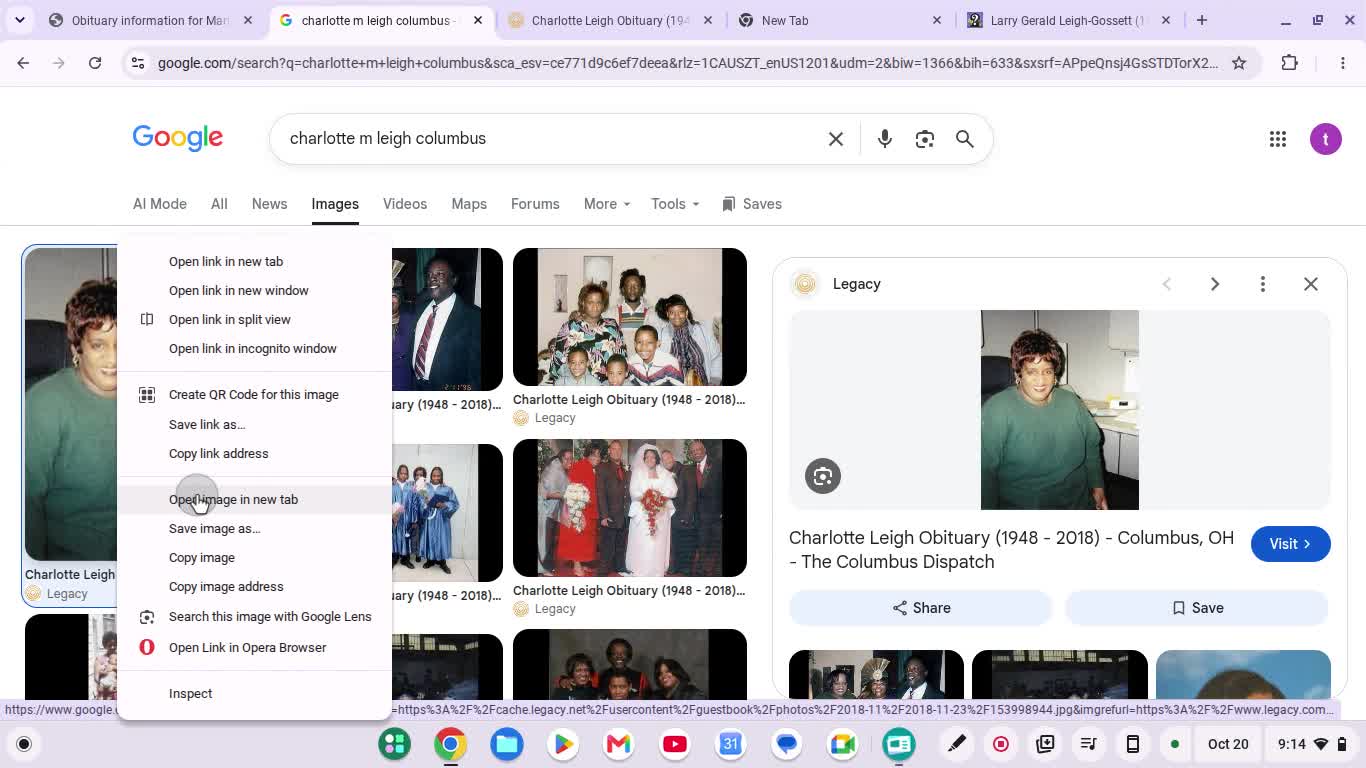Open the Google apps grid
This screenshot has height=768, width=1366.
pyautogui.click(x=1278, y=139)
